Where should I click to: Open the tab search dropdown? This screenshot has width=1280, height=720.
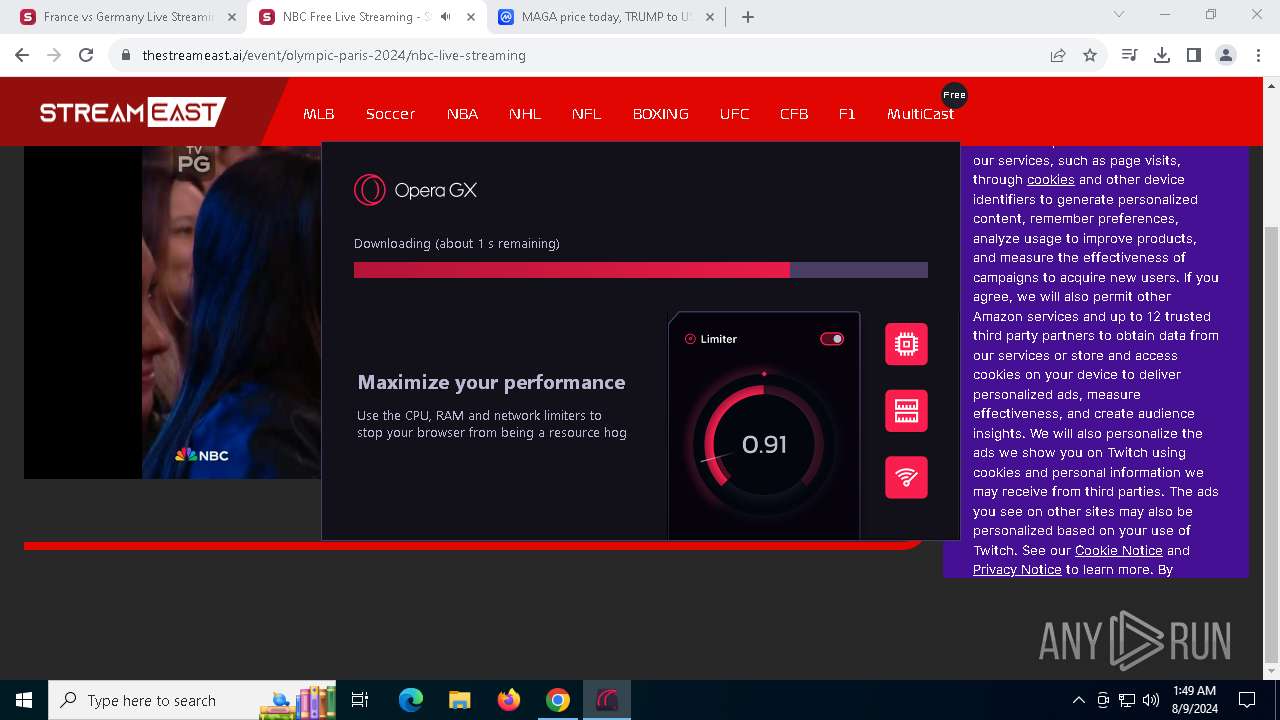coord(1119,15)
